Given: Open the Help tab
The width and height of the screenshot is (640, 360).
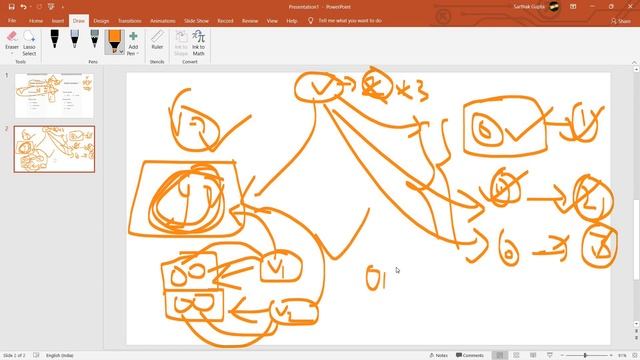Looking at the screenshot, I should pos(292,20).
